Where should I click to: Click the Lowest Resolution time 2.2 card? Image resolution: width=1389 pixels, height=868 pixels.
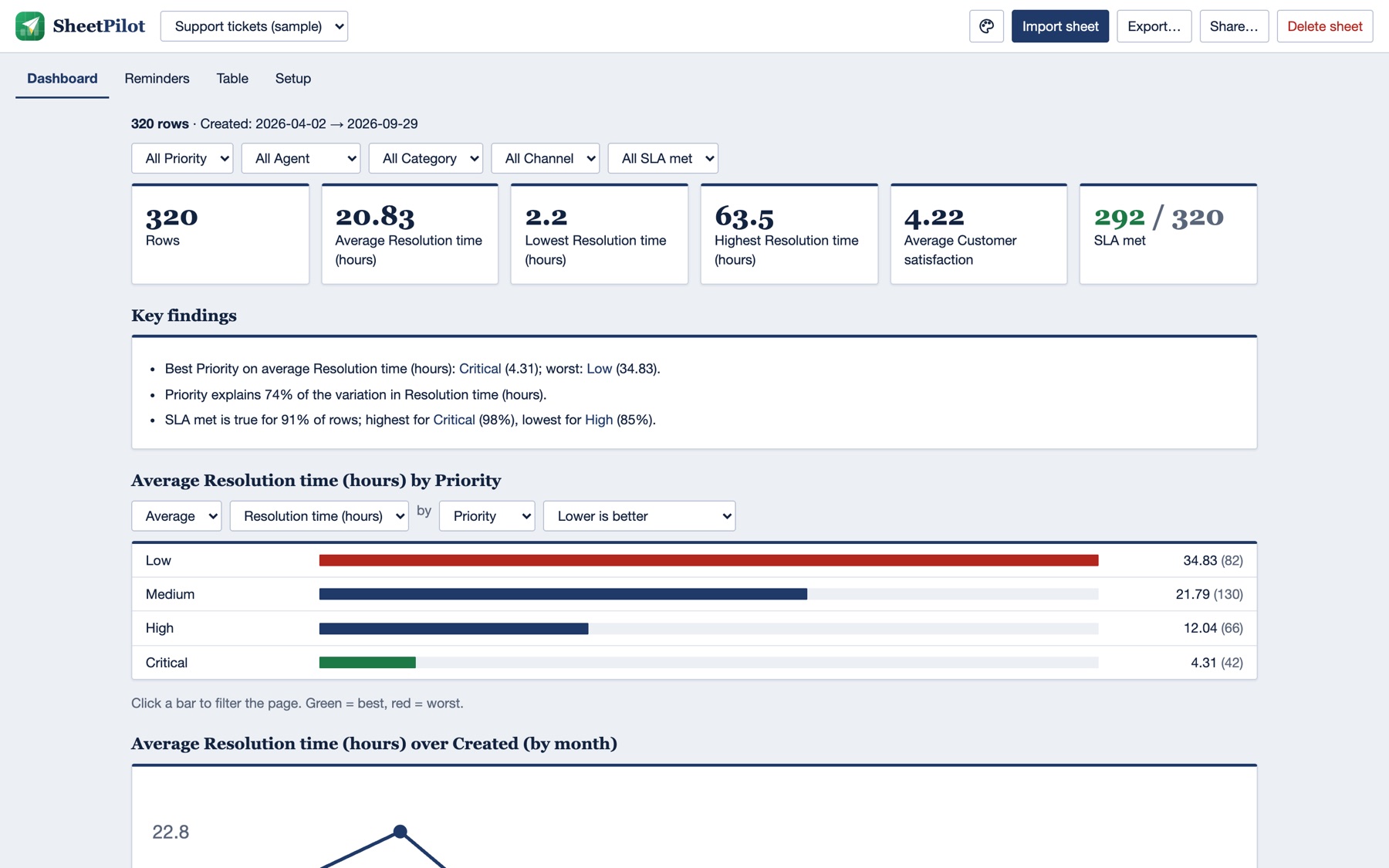(x=600, y=234)
